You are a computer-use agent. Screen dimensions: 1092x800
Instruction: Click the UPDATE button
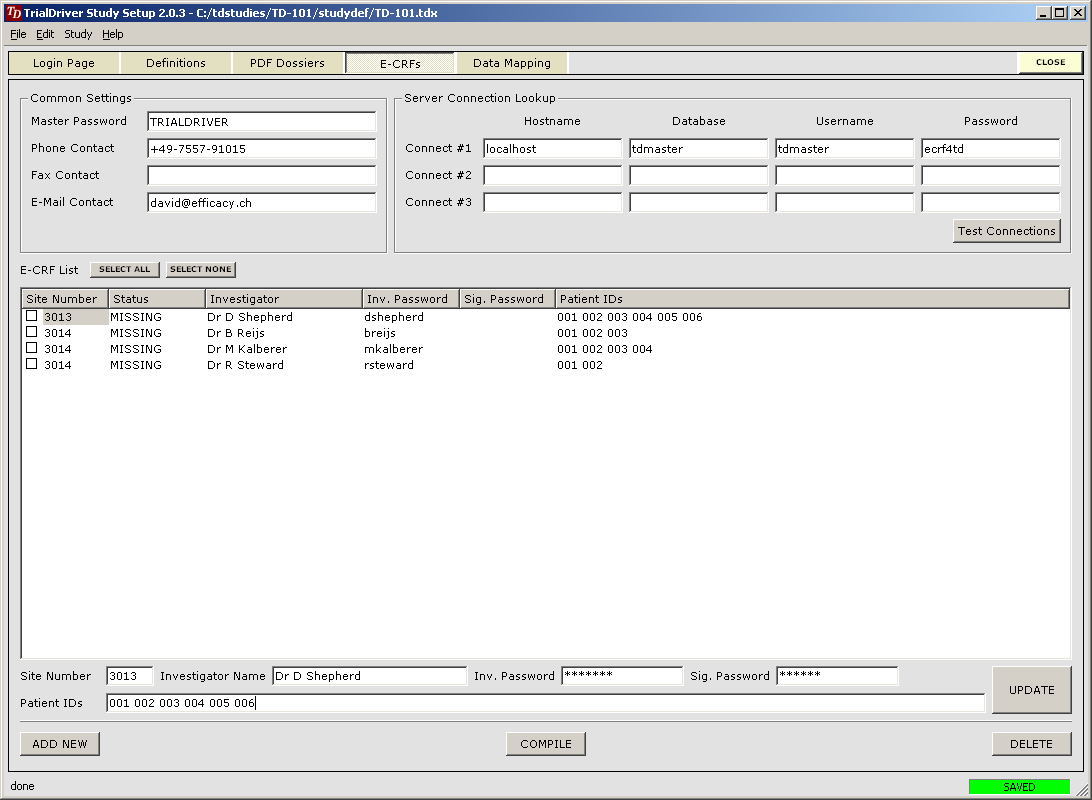point(1031,690)
